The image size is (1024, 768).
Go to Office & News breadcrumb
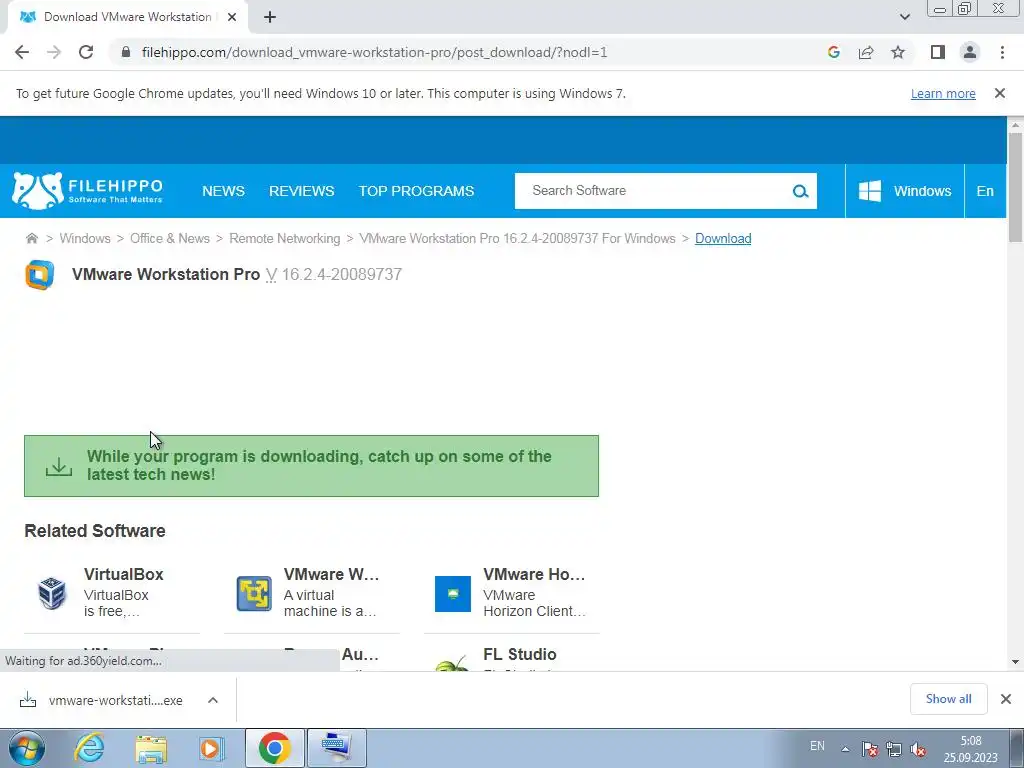click(x=170, y=238)
